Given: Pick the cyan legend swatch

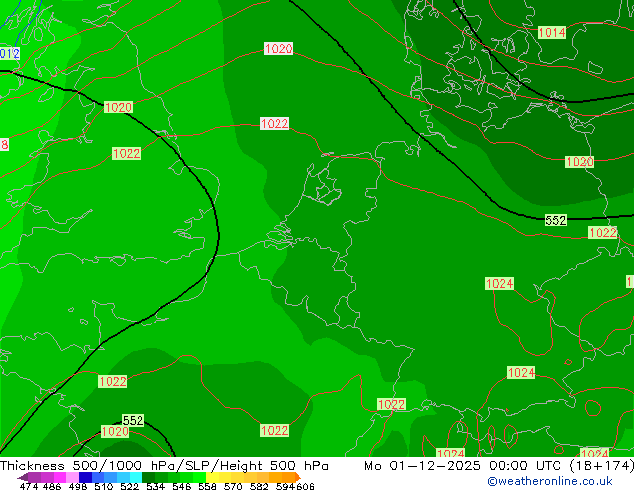Looking at the screenshot, I should [136, 477].
